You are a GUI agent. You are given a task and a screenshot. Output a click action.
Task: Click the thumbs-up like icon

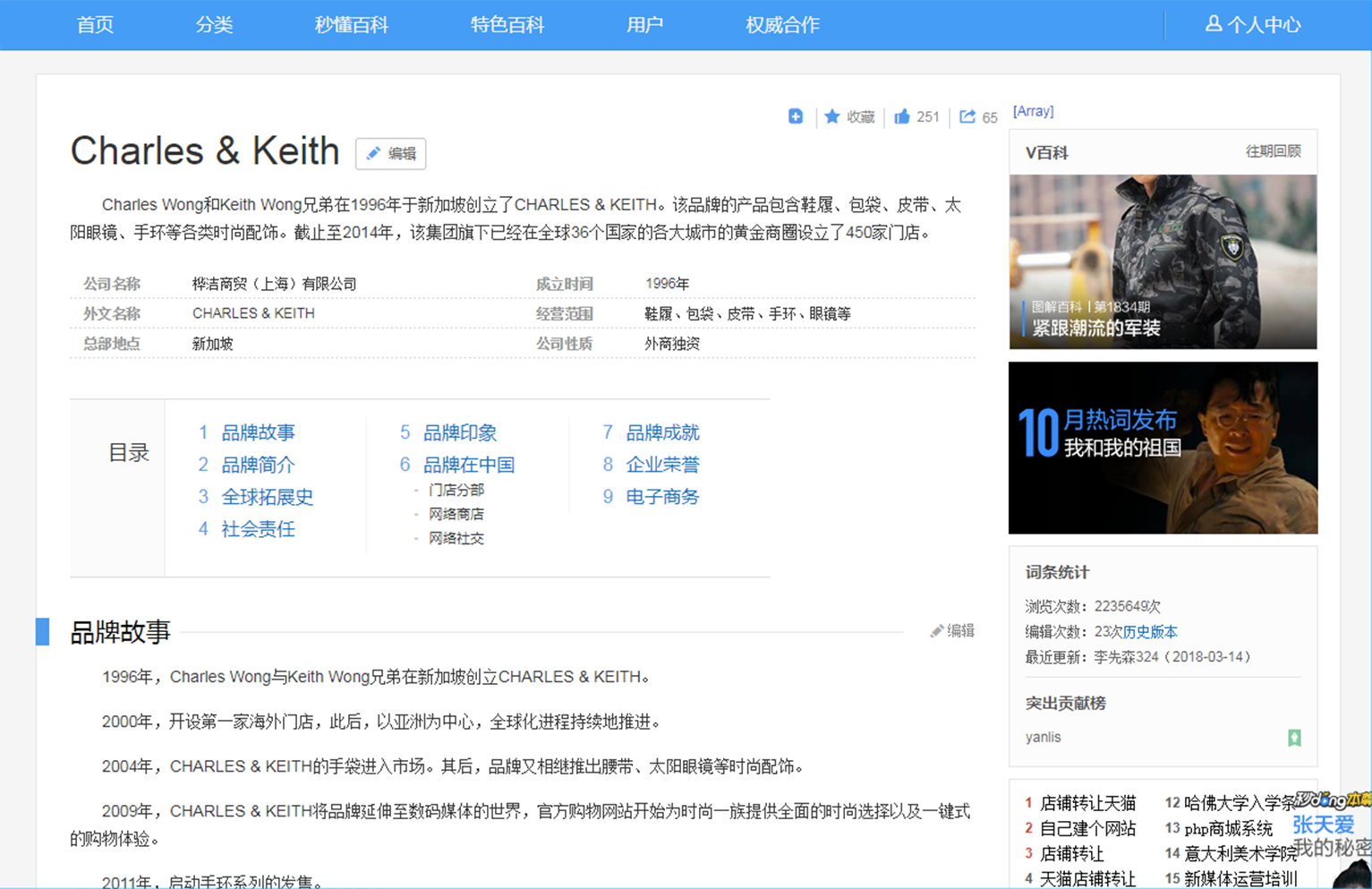(x=902, y=116)
